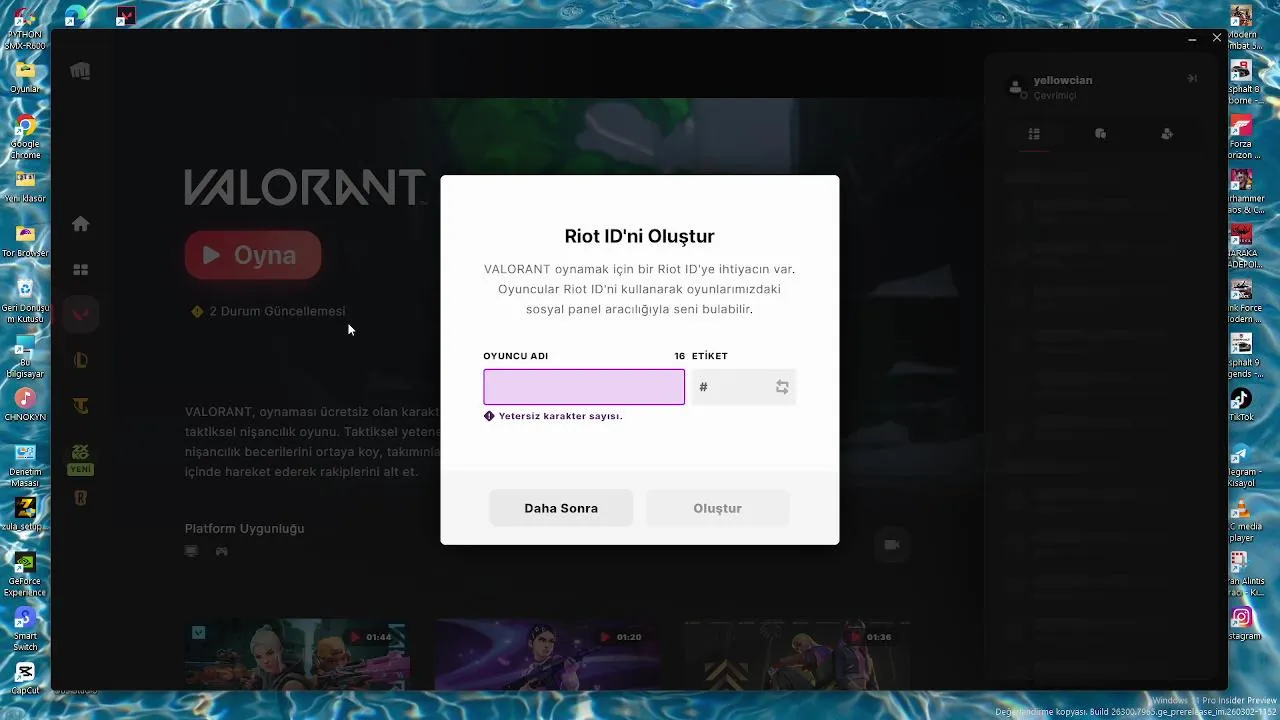Open the CHNOKYN music desktop icon
The width and height of the screenshot is (1280, 720).
(25, 405)
